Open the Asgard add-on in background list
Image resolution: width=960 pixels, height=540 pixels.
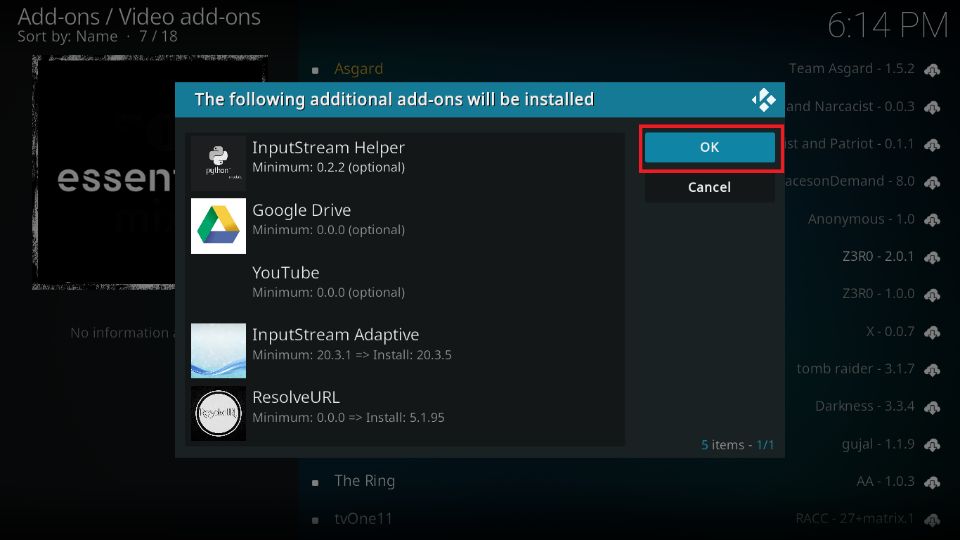[x=358, y=69]
